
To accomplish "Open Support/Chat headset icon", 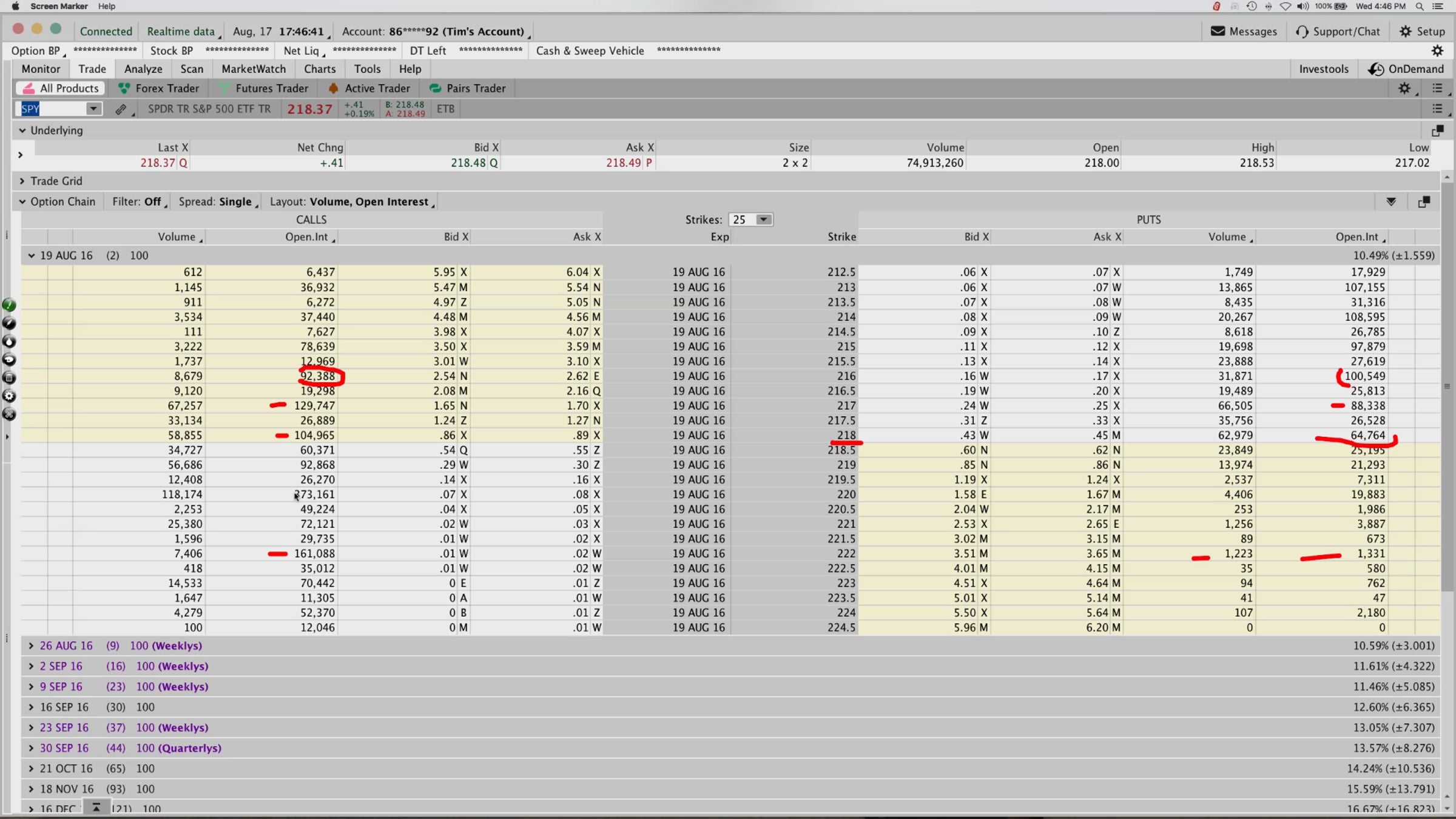I will point(1302,31).
